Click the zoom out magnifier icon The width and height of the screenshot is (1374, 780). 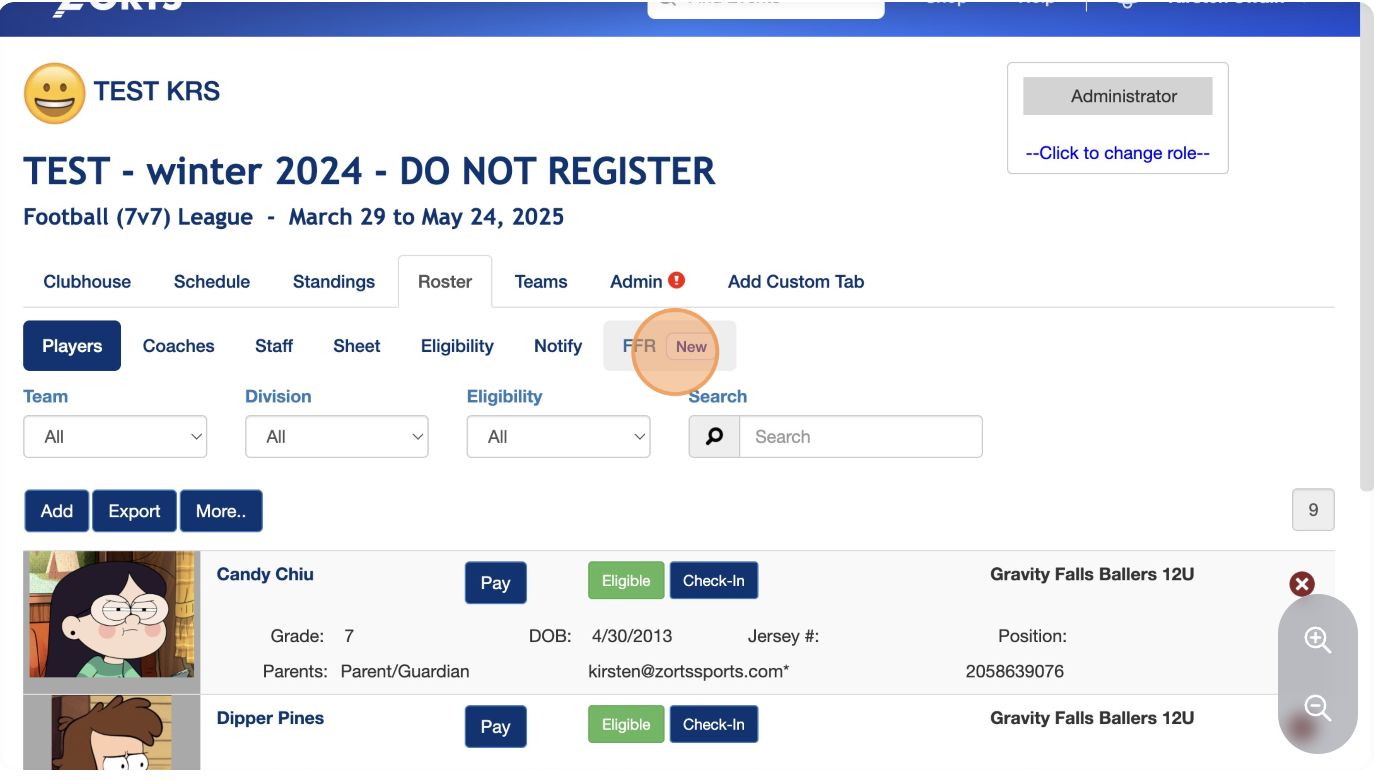1318,708
